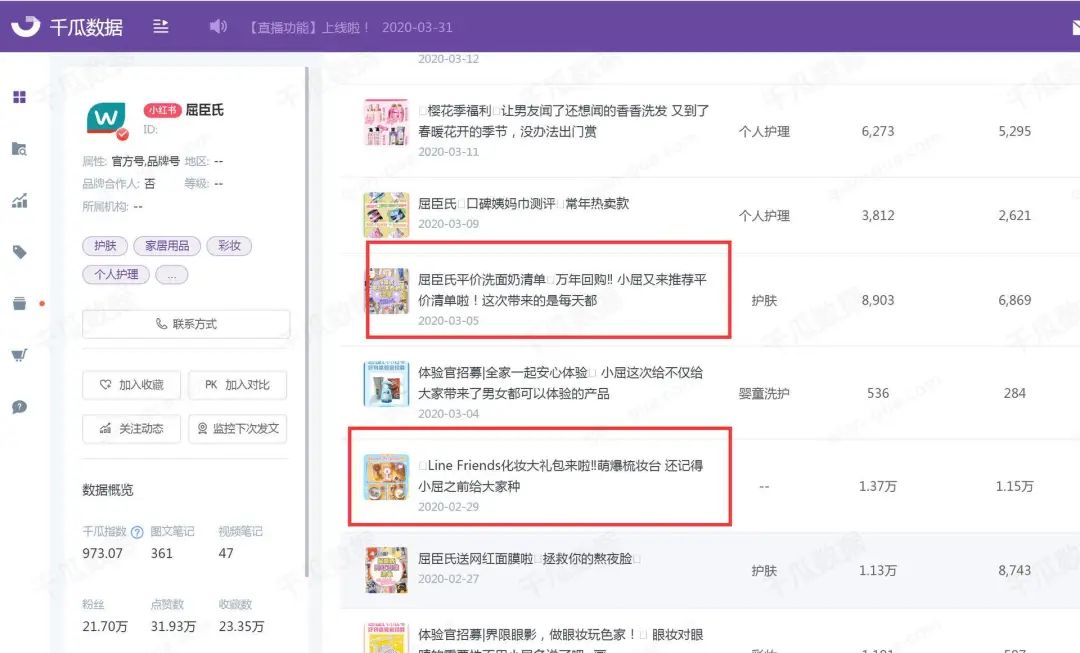Click the 屈臣氏 account avatar
The height and width of the screenshot is (653, 1080).
[x=107, y=120]
